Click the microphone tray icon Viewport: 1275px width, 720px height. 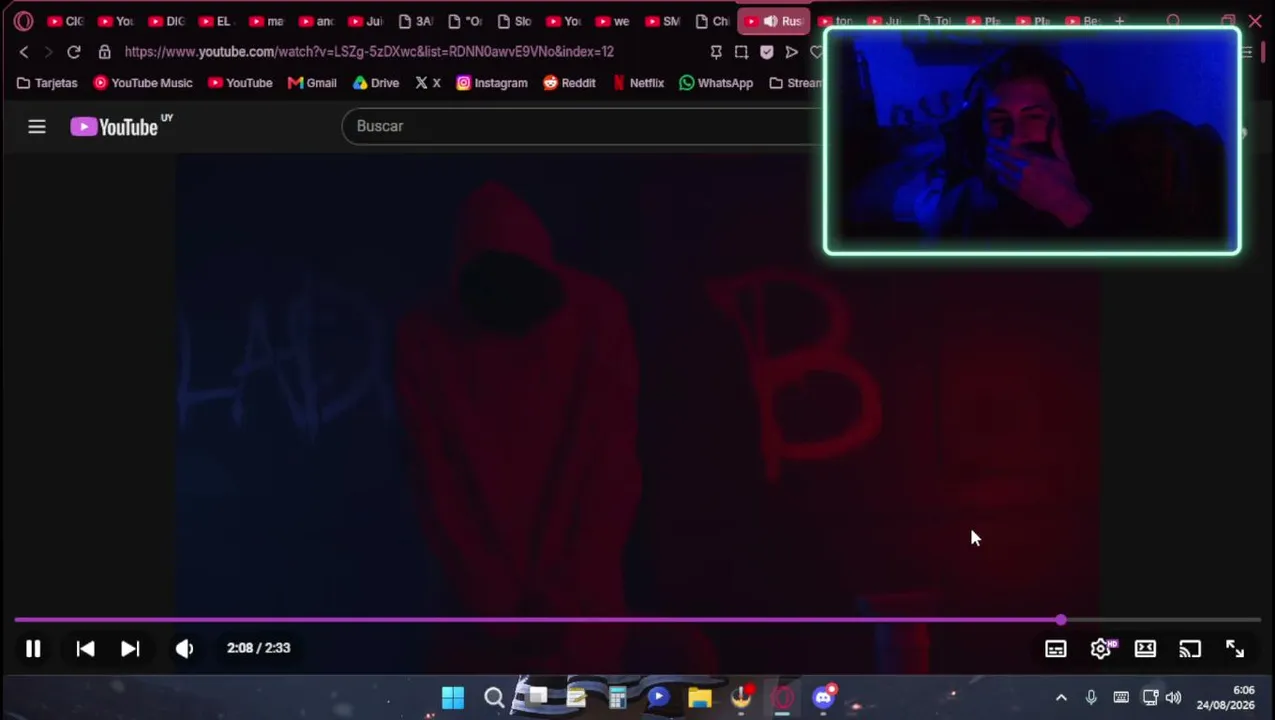(x=1091, y=698)
